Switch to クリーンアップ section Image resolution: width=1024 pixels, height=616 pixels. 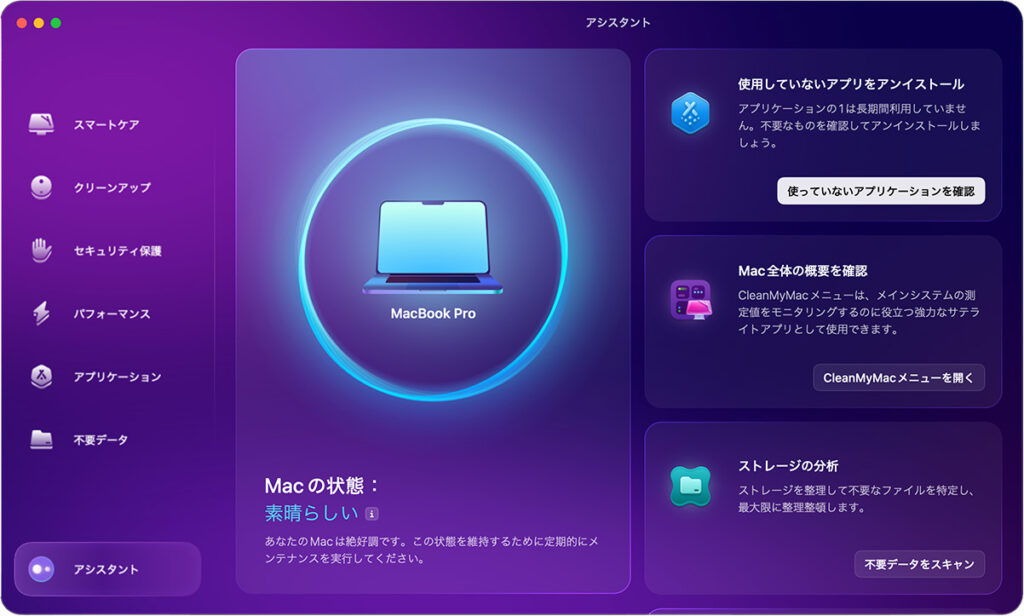(x=112, y=187)
